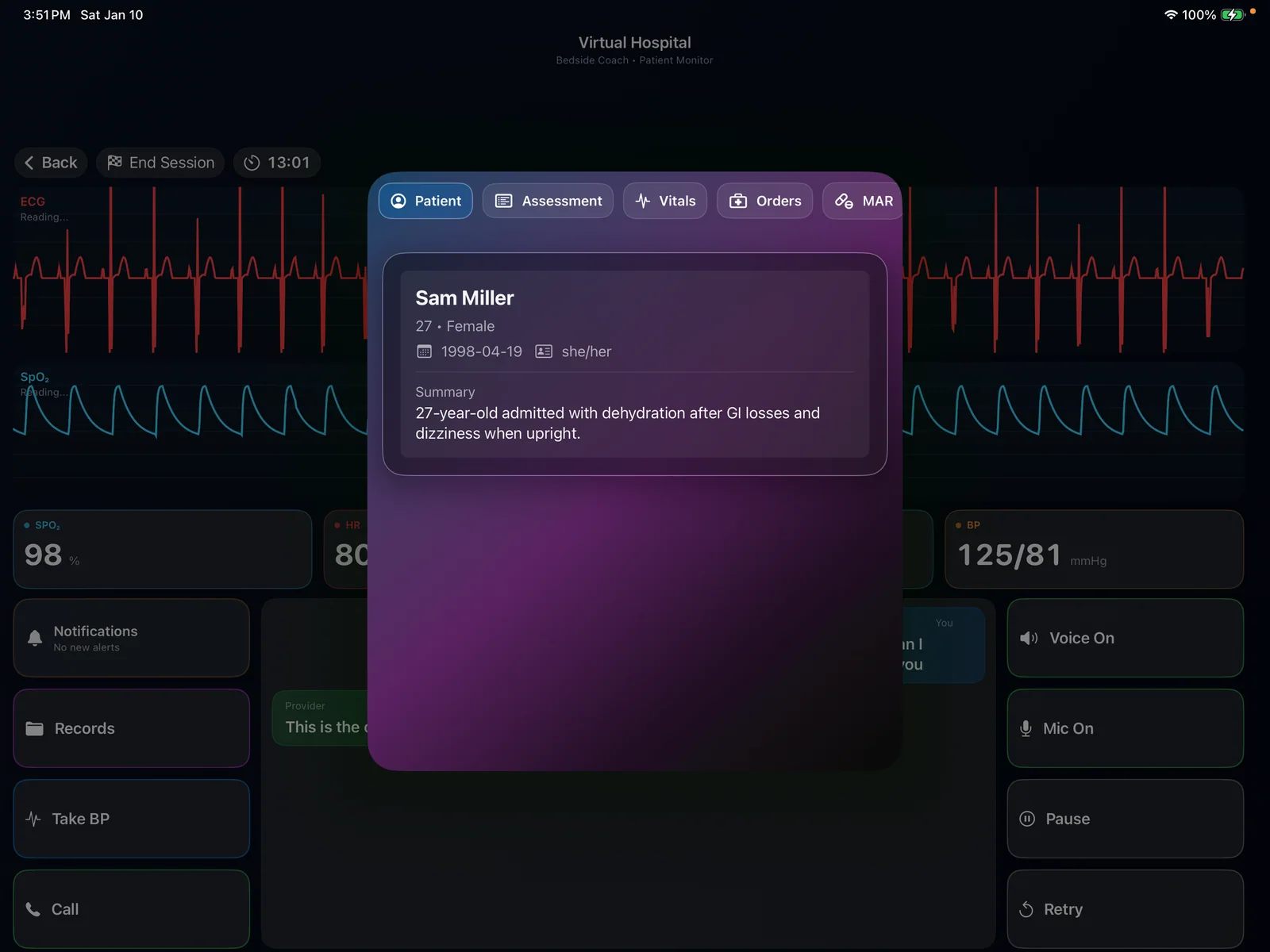Open the Assessment tab
Viewport: 1270px width, 952px height.
coord(548,201)
